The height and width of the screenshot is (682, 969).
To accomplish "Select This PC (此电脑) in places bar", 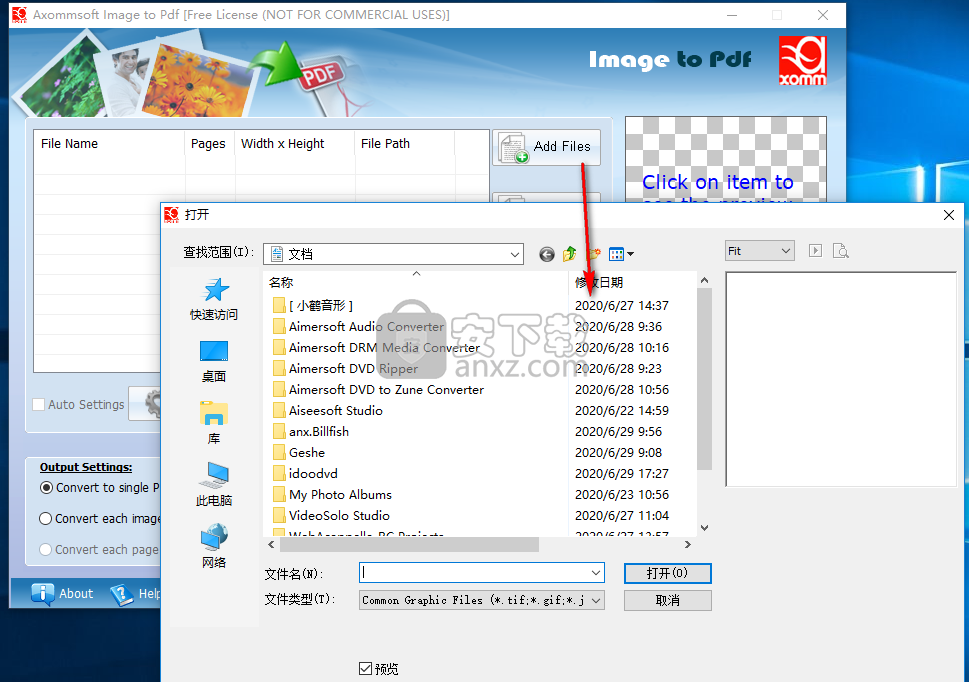I will 214,485.
